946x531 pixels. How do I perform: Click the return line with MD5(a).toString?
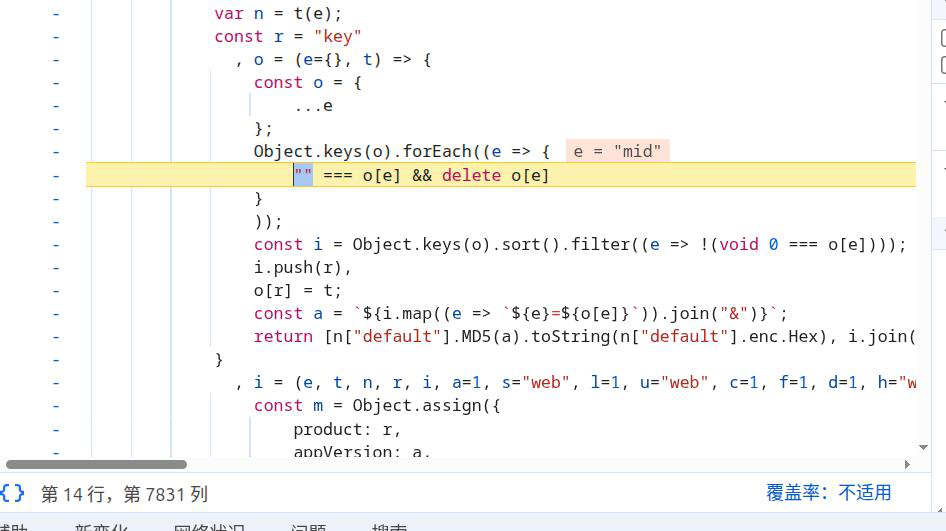[585, 337]
